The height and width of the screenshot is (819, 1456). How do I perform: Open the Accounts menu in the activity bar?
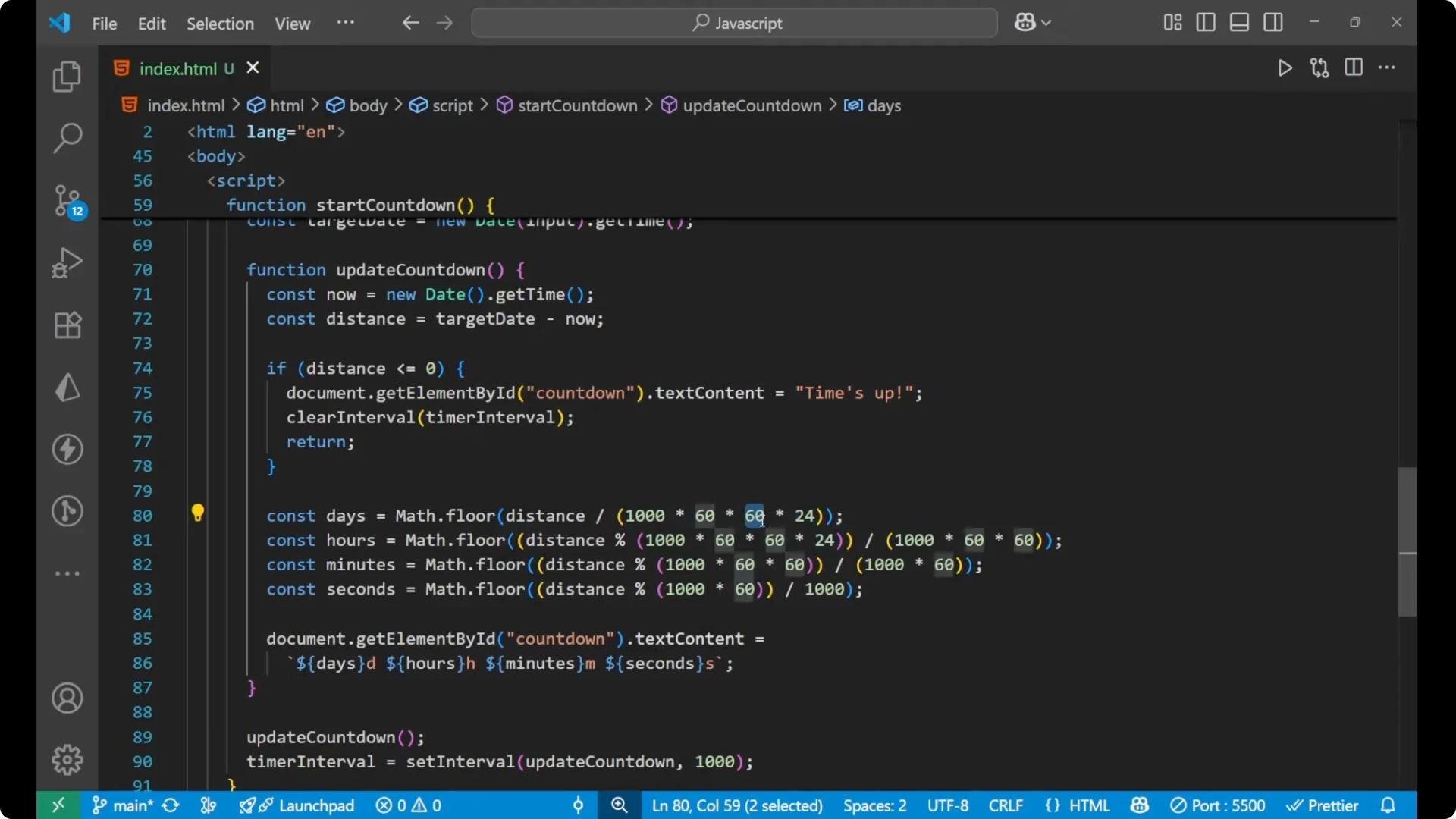tap(67, 698)
